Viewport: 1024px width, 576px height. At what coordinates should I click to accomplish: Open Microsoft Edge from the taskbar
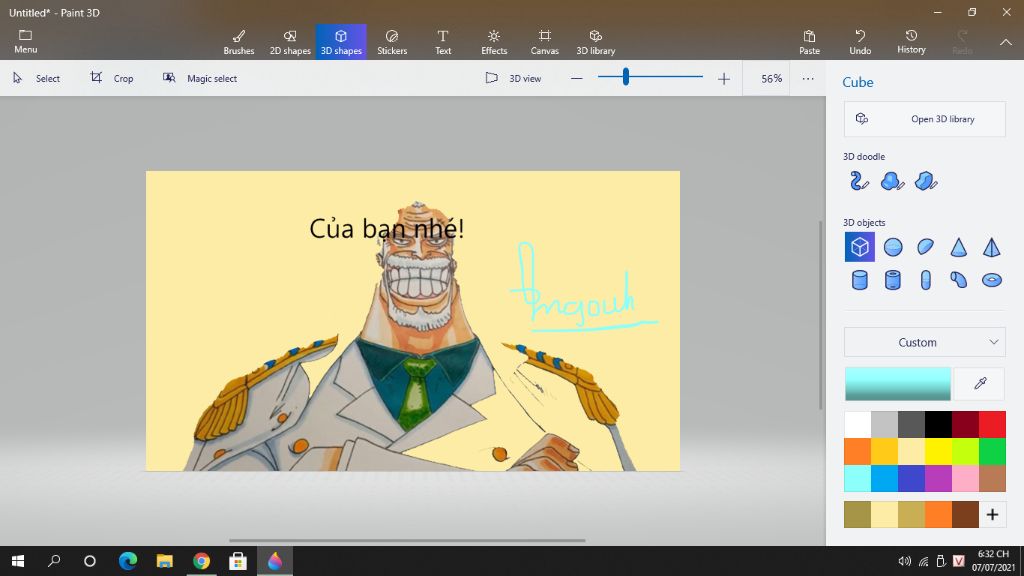click(x=128, y=561)
